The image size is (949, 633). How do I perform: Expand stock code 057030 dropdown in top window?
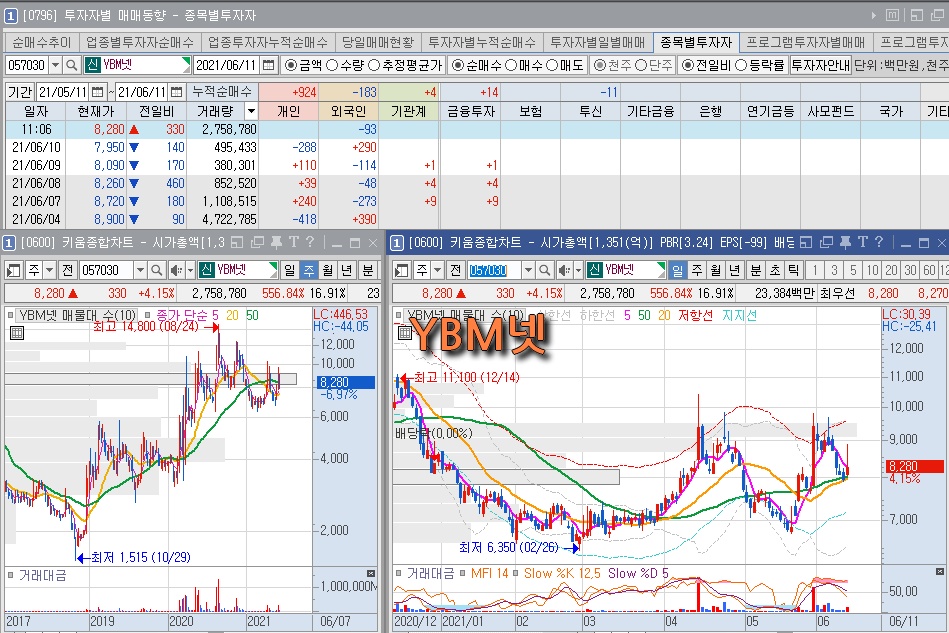pyautogui.click(x=55, y=65)
